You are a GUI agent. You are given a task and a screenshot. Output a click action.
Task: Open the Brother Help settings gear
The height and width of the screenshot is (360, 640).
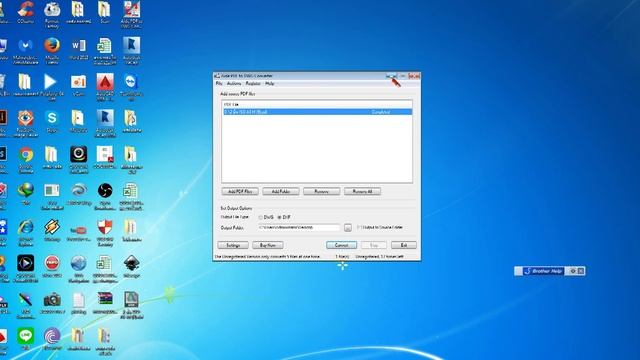(573, 271)
